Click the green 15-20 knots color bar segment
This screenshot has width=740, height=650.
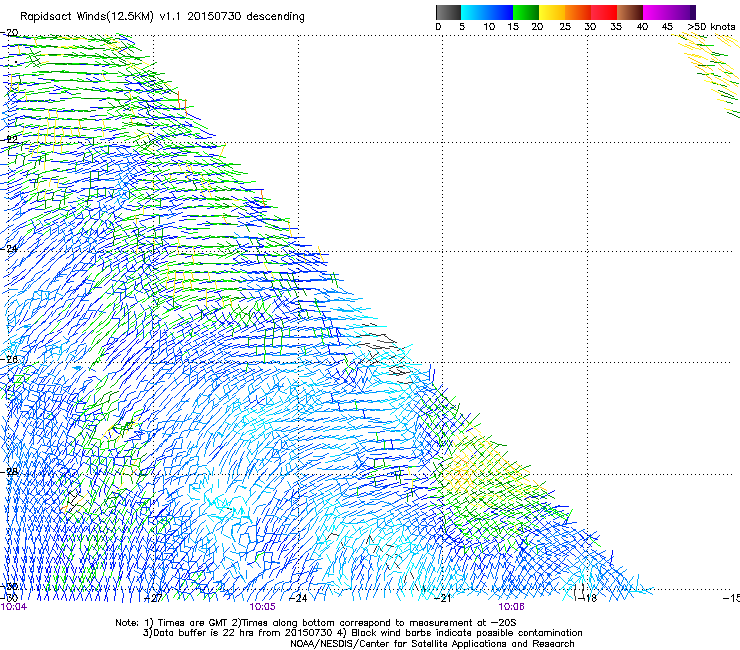[x=526, y=12]
